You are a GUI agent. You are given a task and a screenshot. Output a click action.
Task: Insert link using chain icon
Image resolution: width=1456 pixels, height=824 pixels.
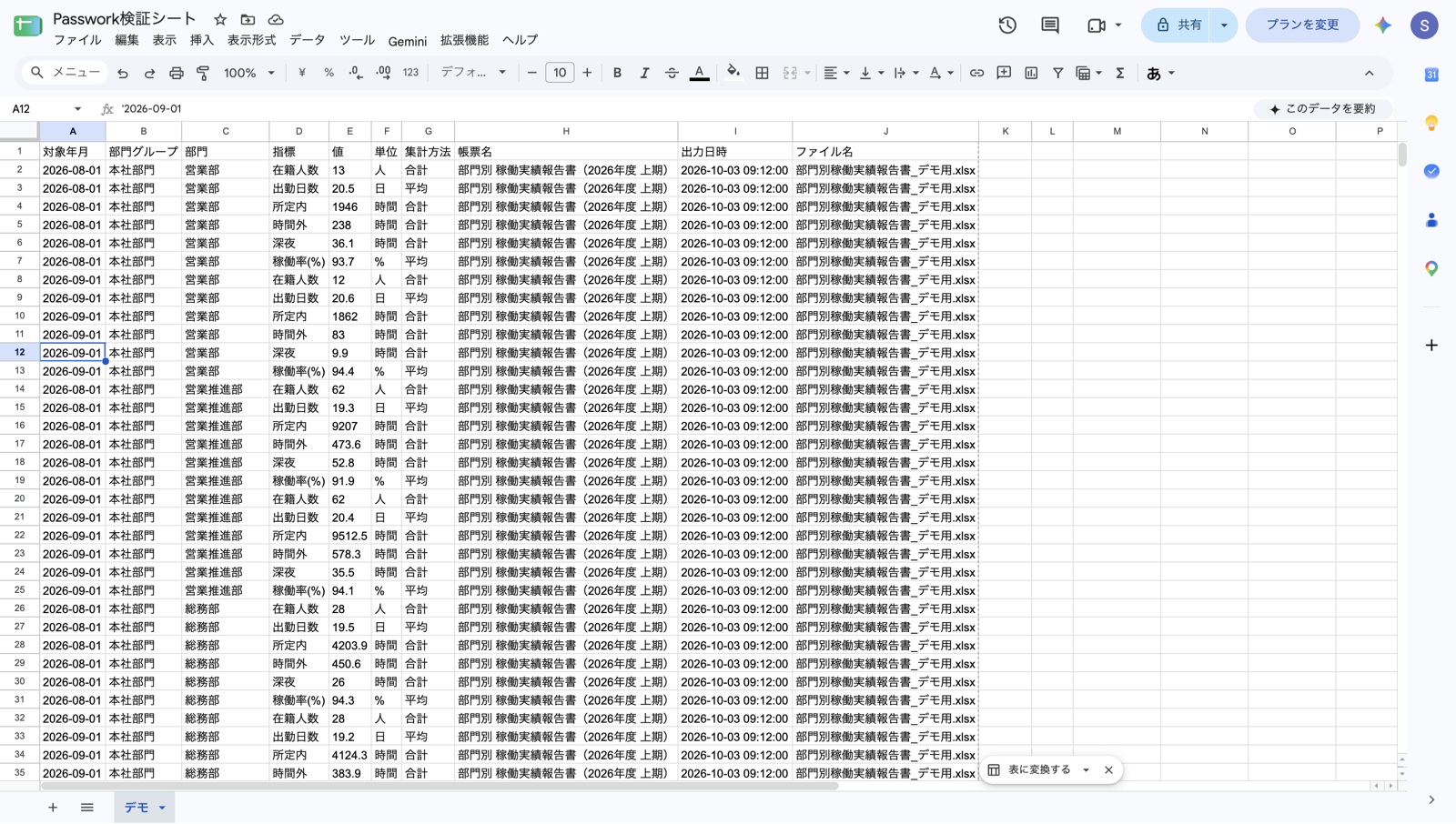976,74
